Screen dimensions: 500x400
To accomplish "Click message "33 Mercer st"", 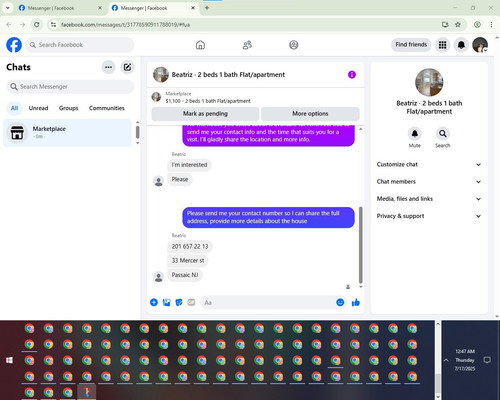I will 188,260.
